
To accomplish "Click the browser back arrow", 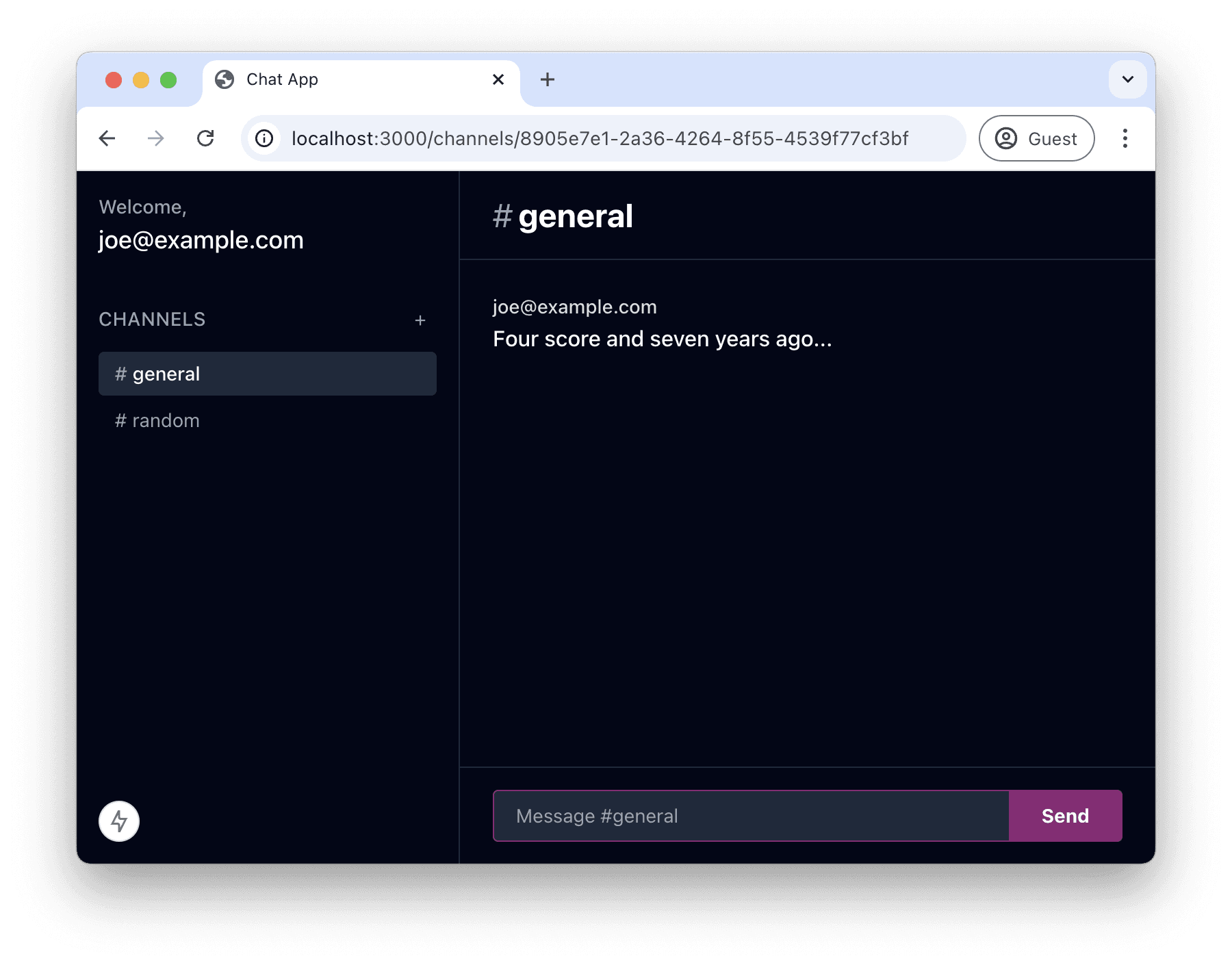I will click(107, 139).
